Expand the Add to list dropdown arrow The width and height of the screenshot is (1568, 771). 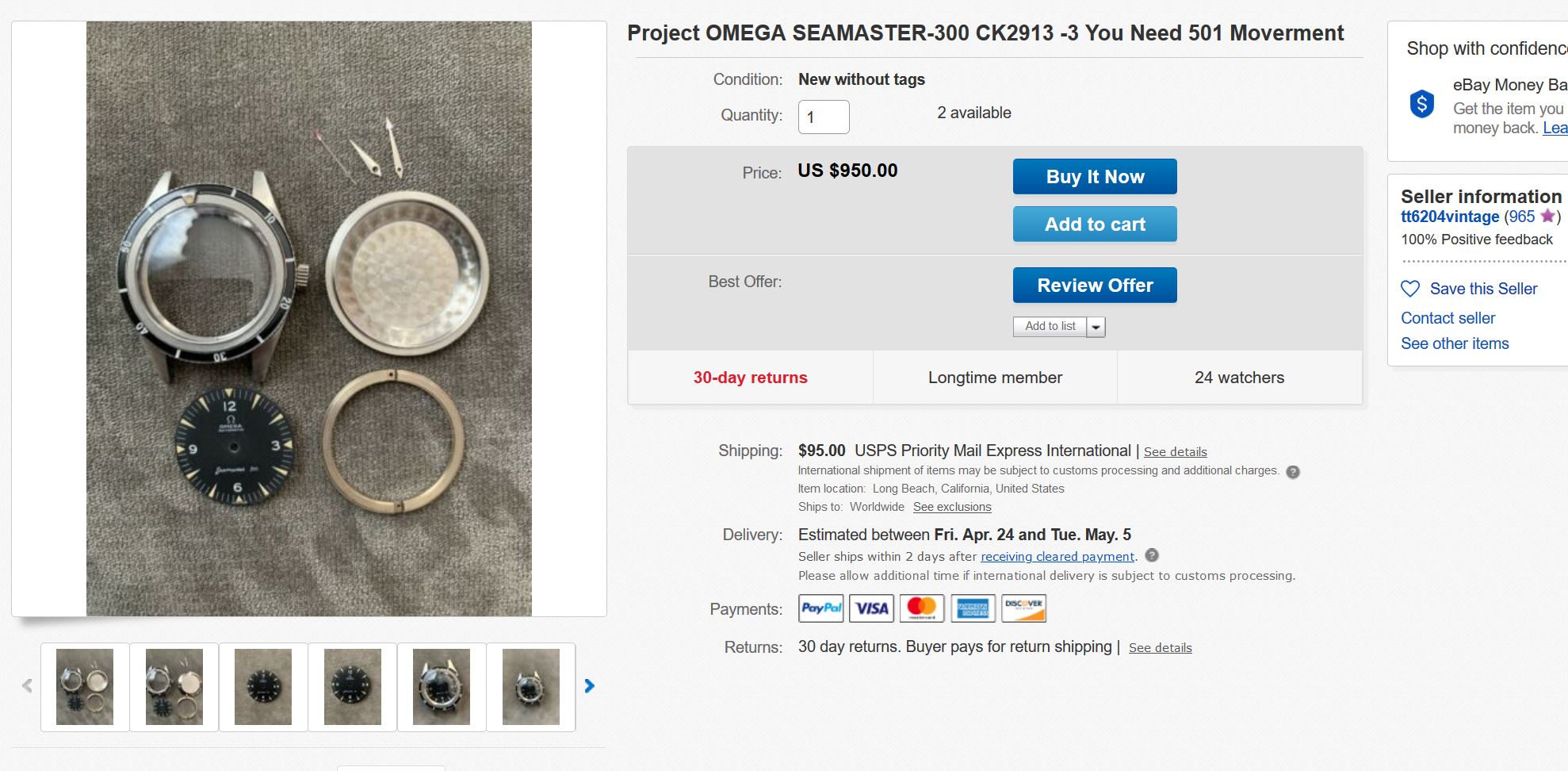tap(1096, 327)
